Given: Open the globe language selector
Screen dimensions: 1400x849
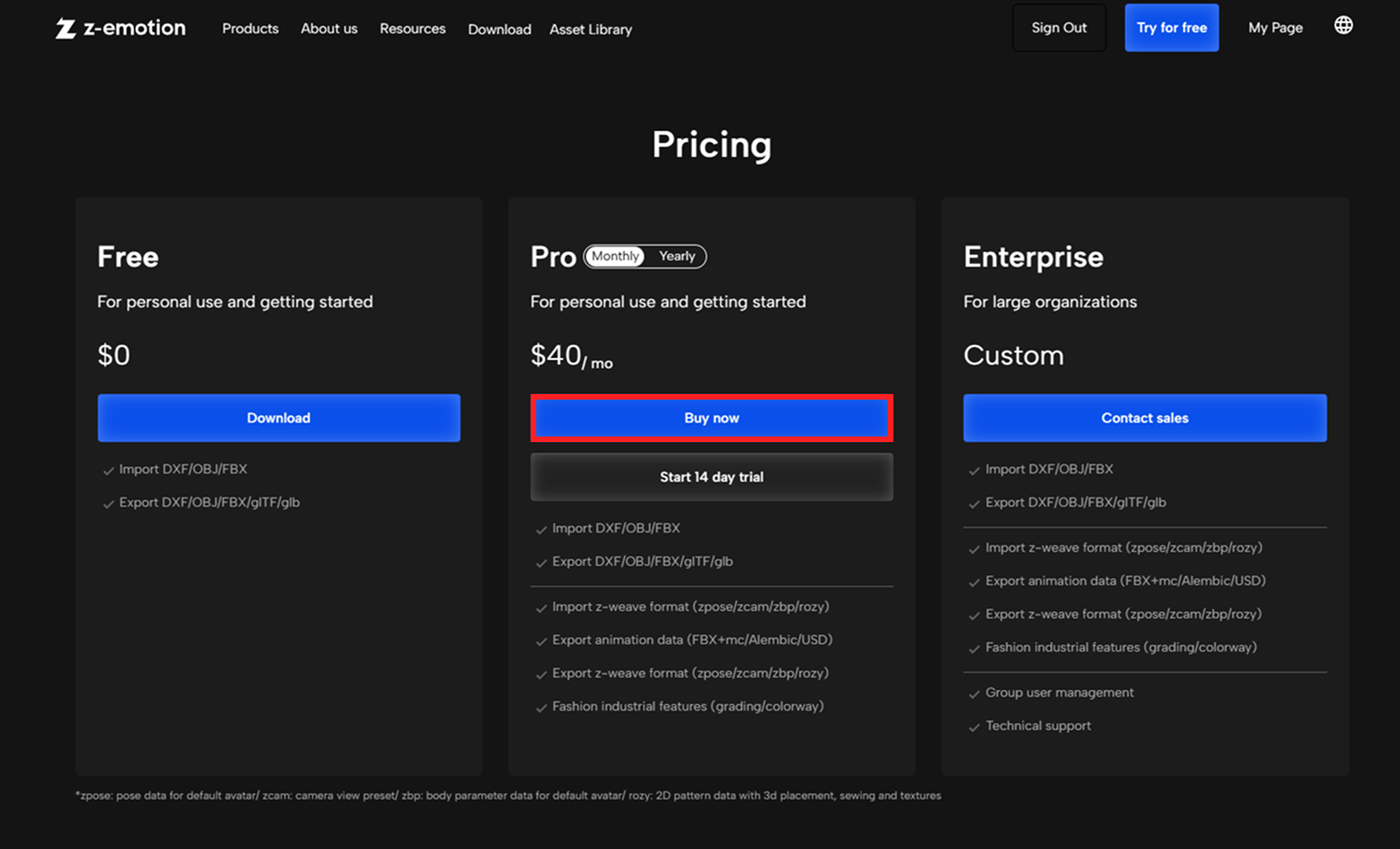Looking at the screenshot, I should pyautogui.click(x=1344, y=26).
